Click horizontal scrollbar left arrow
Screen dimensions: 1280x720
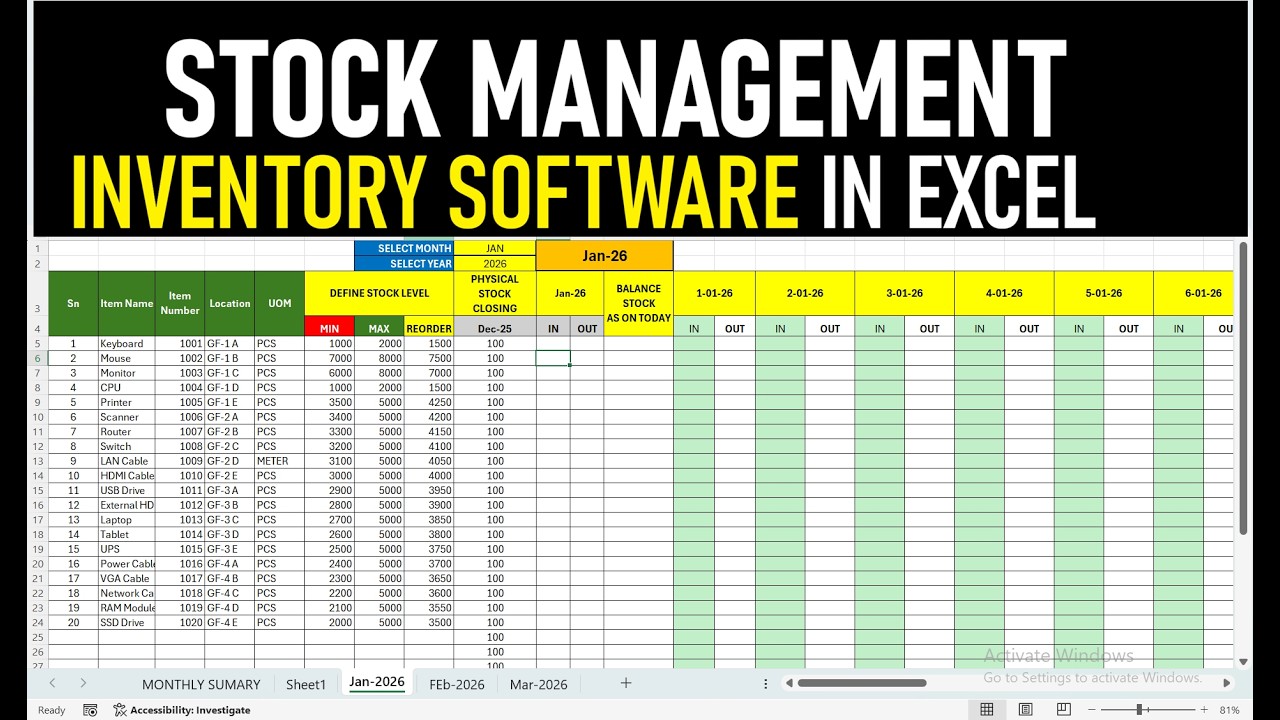coord(789,683)
